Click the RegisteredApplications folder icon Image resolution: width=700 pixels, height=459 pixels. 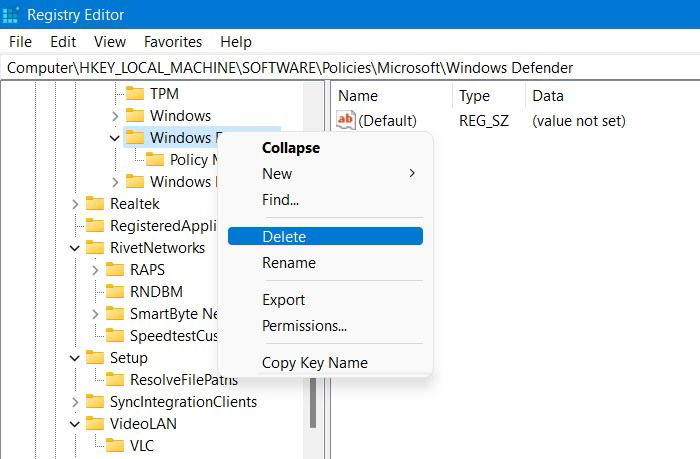pos(95,225)
